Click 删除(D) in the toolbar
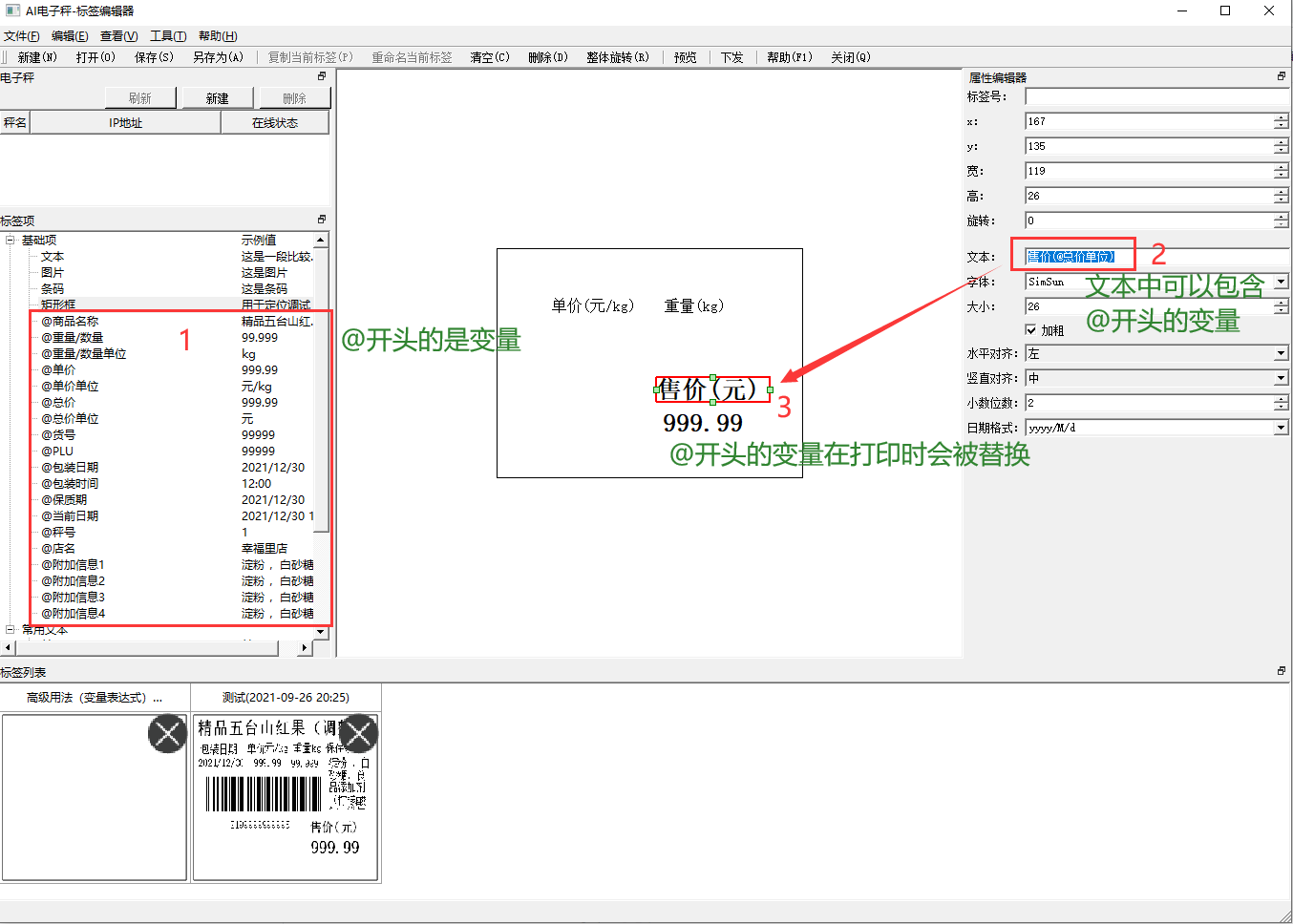 (x=548, y=57)
